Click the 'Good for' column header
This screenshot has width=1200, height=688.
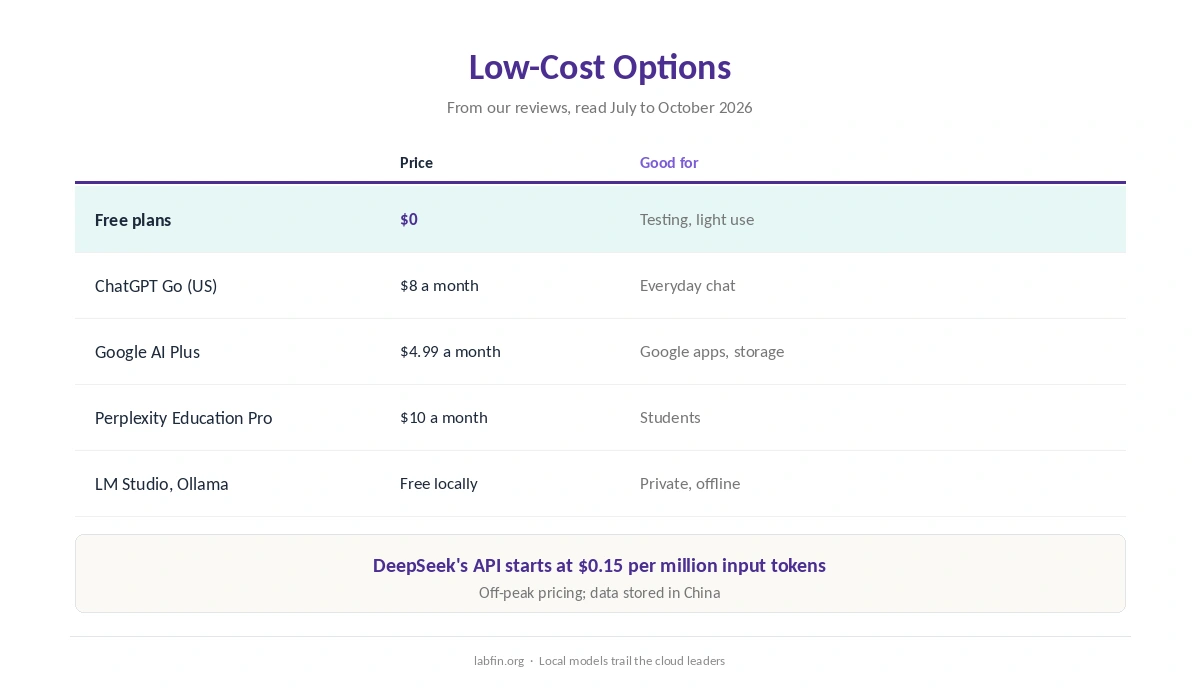[x=669, y=163]
